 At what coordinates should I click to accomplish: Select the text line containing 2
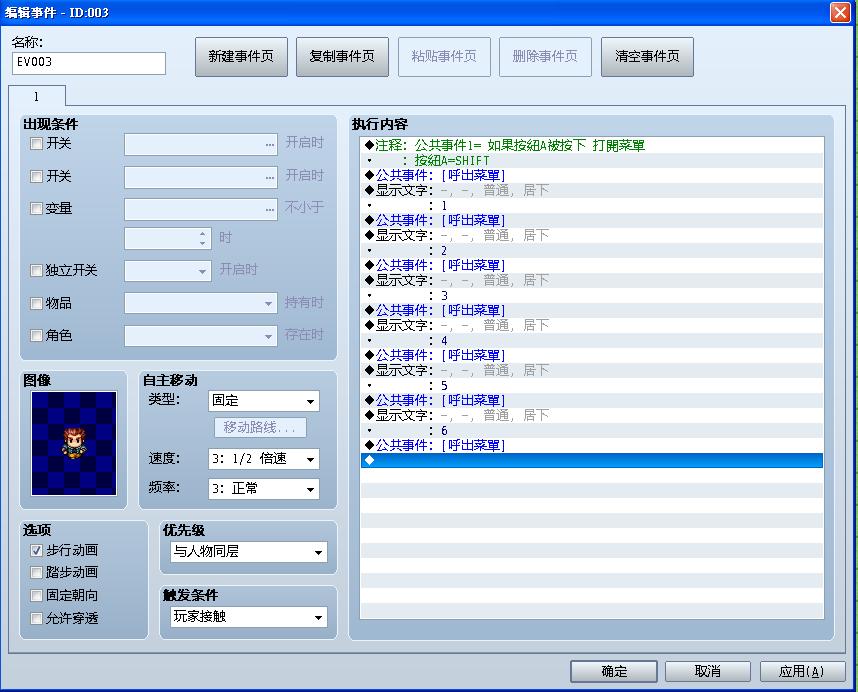tap(592, 251)
